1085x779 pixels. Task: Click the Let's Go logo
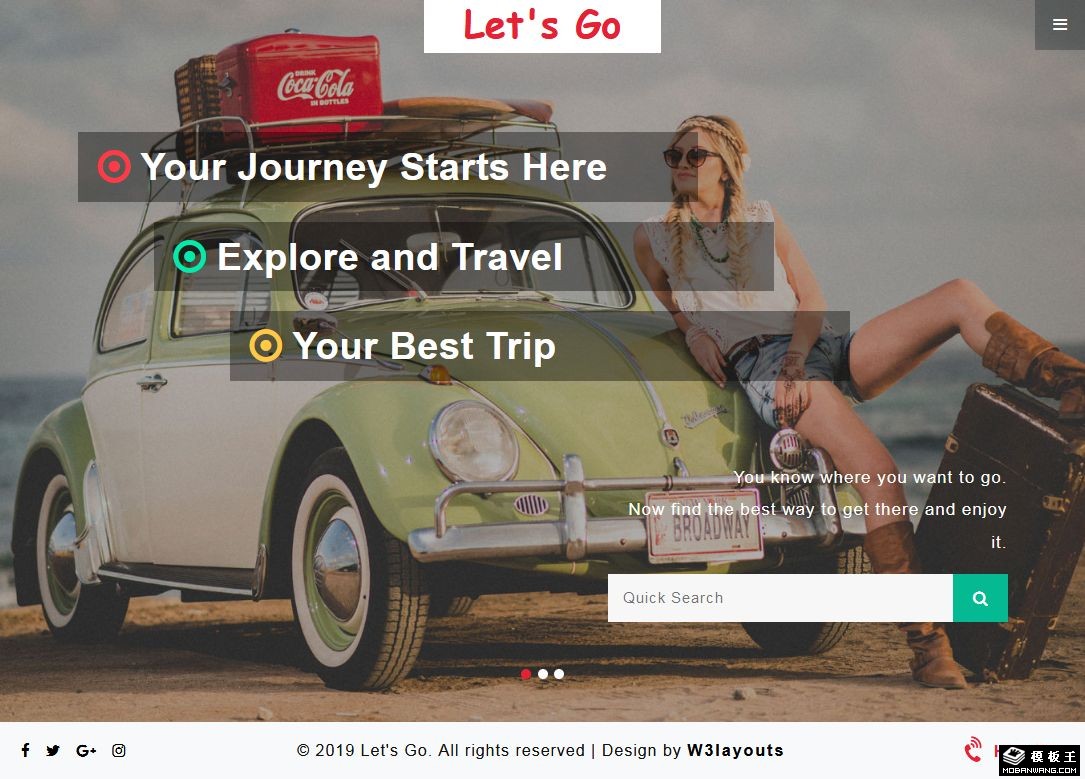point(542,26)
